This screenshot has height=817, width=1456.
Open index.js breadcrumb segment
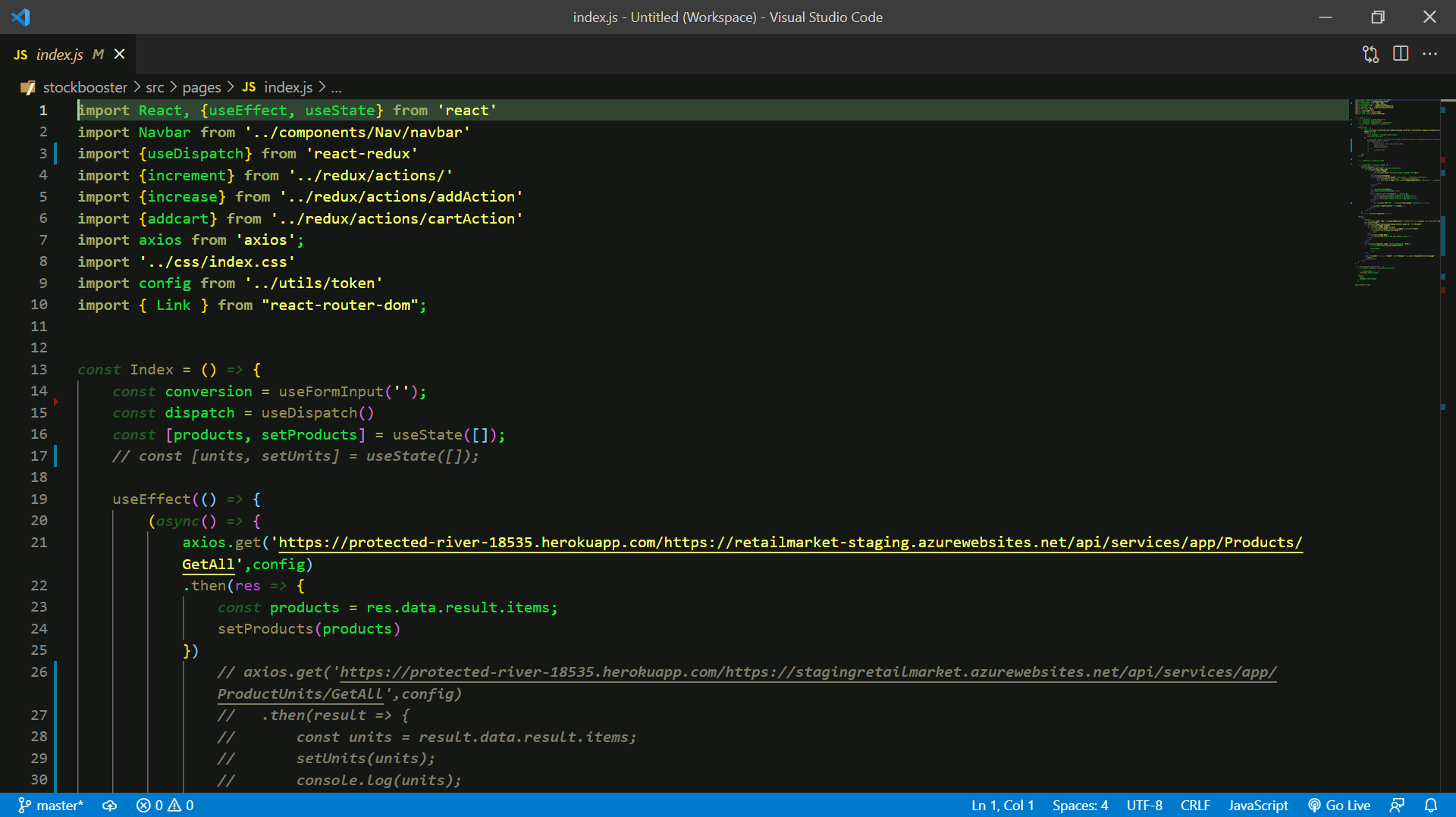pos(288,87)
